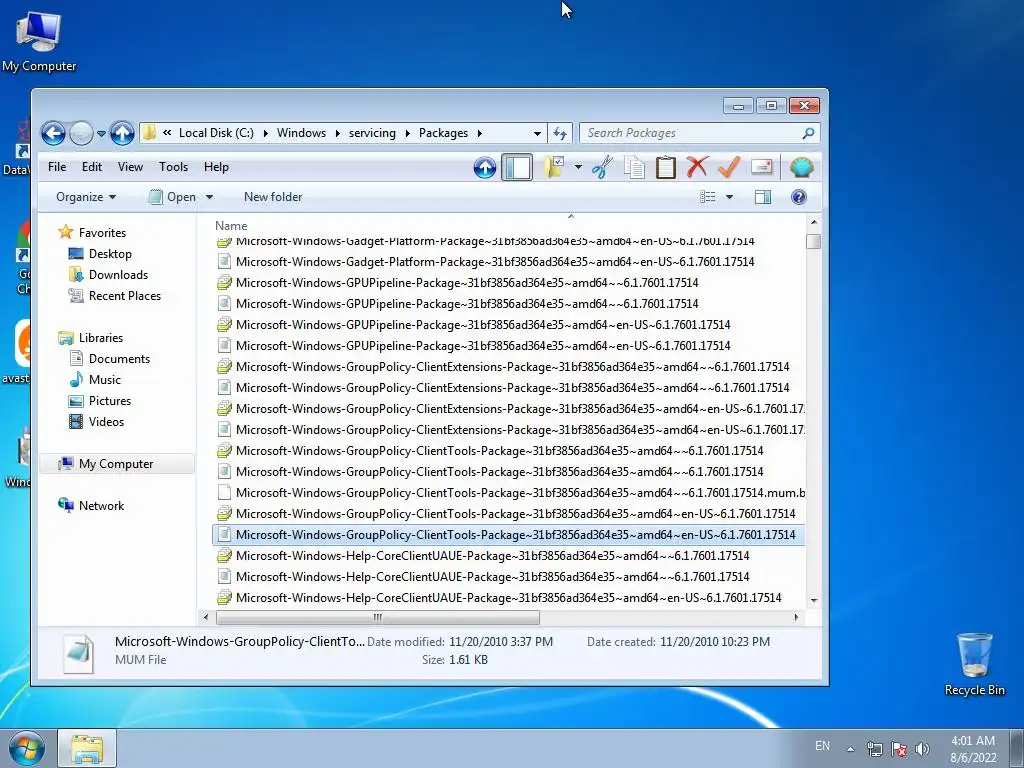This screenshot has height=768, width=1024.
Task: Click the horizontal scrollbar thumb
Action: coord(377,617)
